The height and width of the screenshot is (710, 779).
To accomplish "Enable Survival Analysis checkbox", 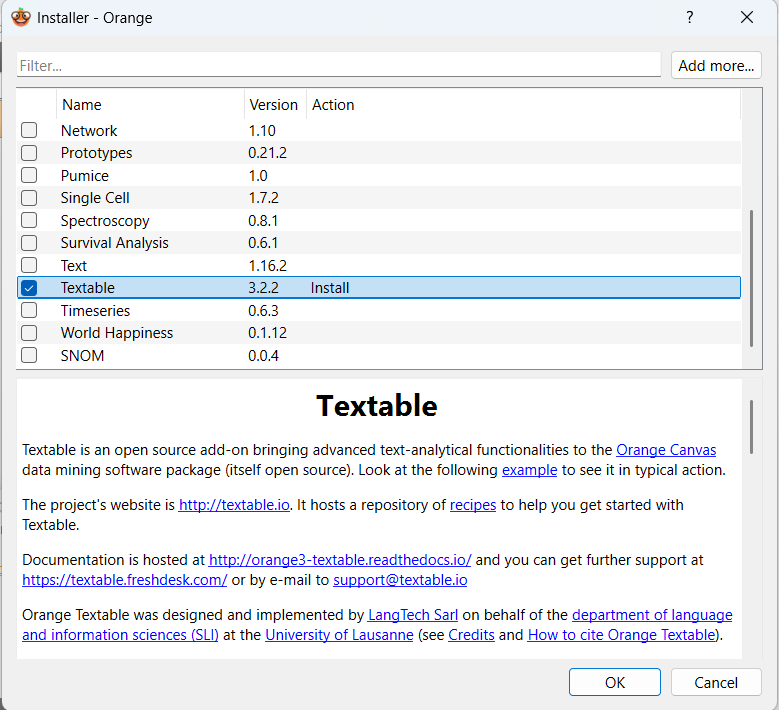I will (29, 242).
